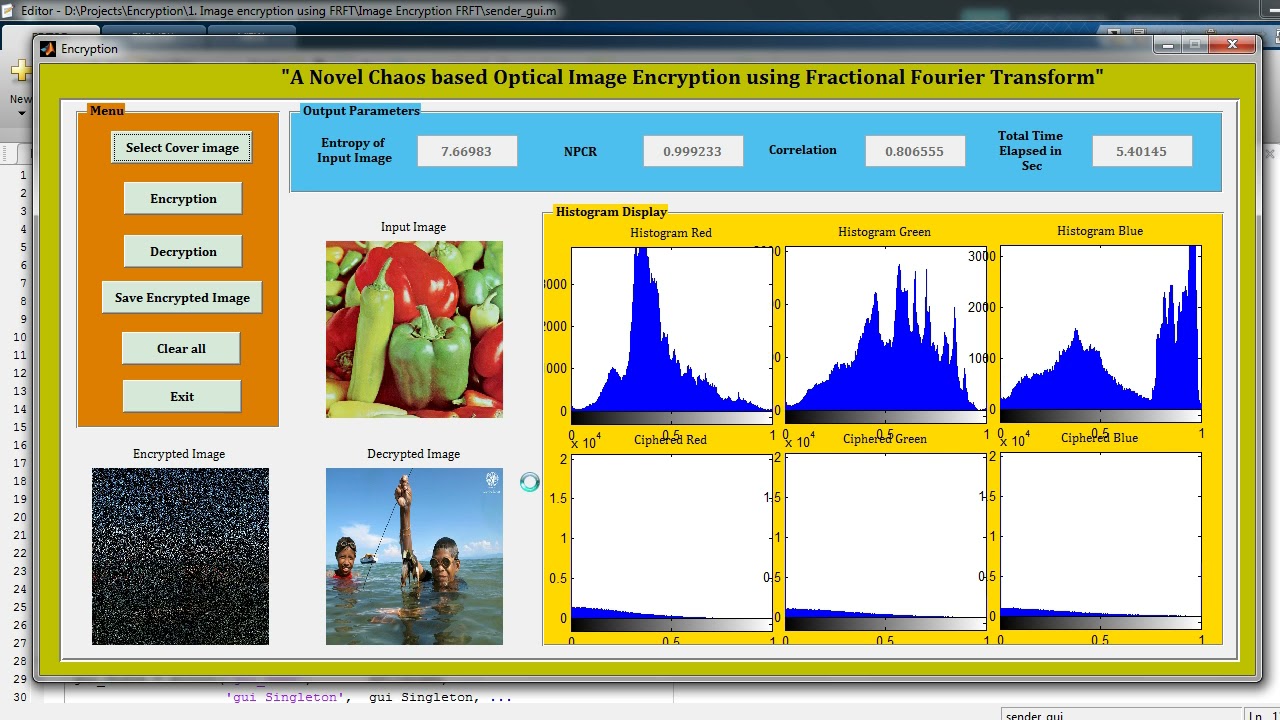1280x720 pixels.
Task: Click the NPCR value field 0.999233
Action: [x=693, y=151]
